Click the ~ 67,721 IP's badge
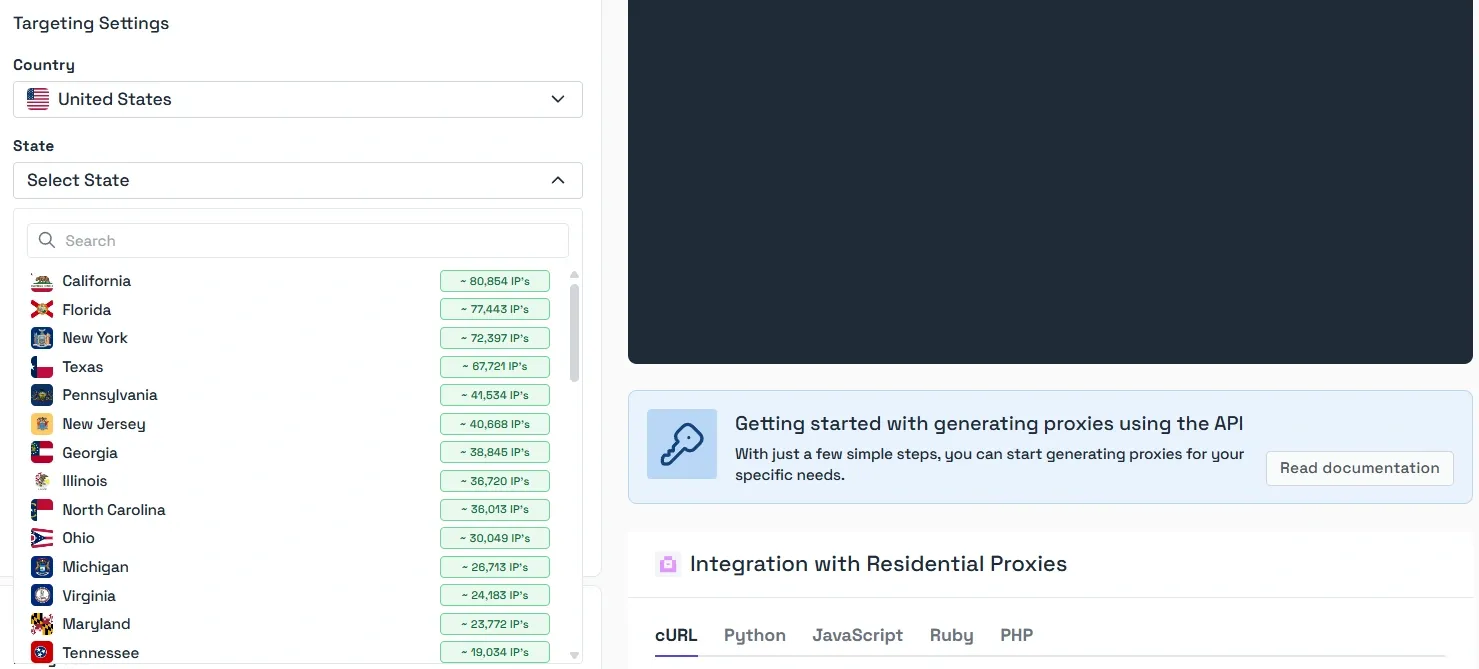This screenshot has width=1479, height=669. (495, 367)
